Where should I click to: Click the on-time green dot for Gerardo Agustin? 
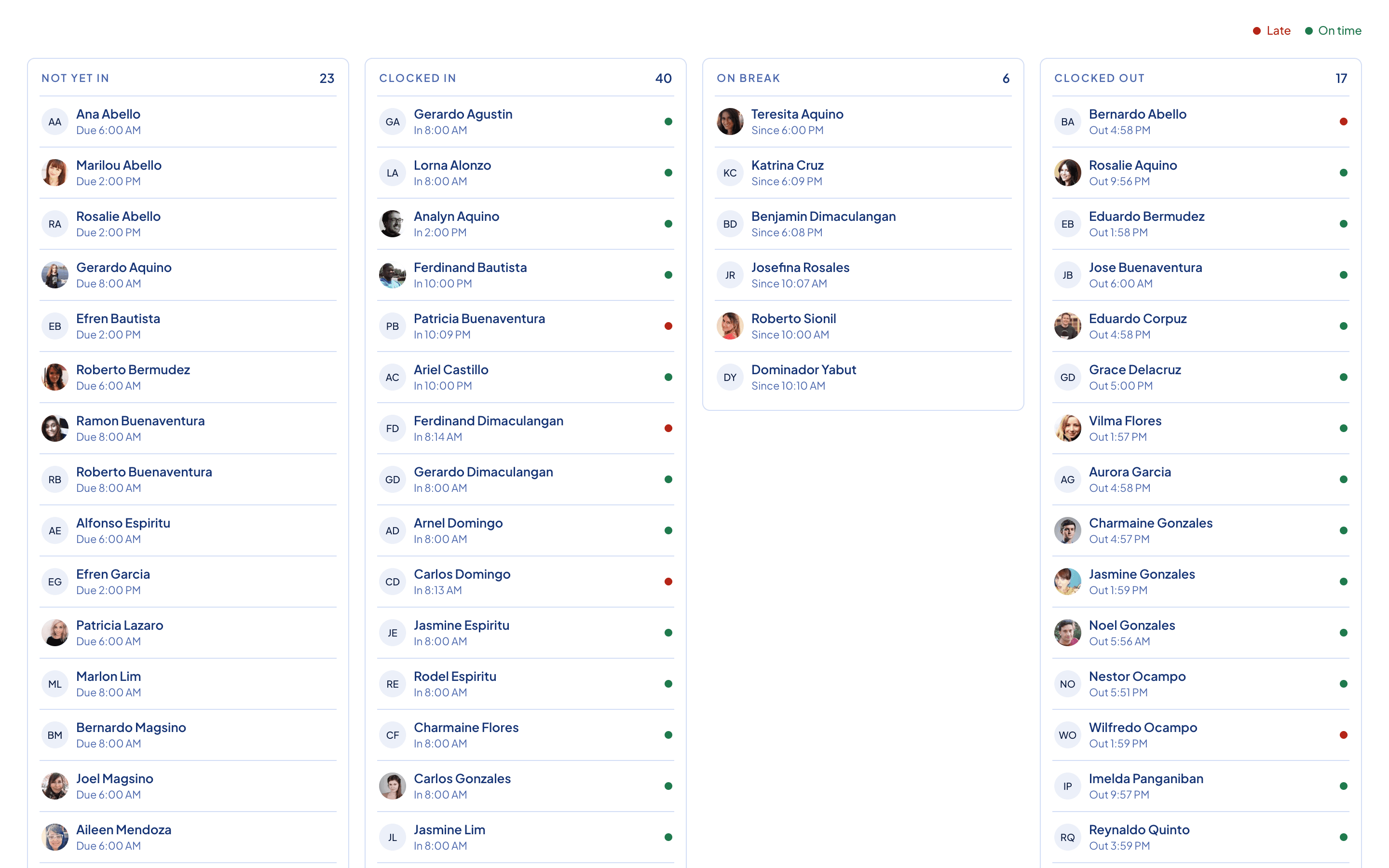tap(668, 122)
